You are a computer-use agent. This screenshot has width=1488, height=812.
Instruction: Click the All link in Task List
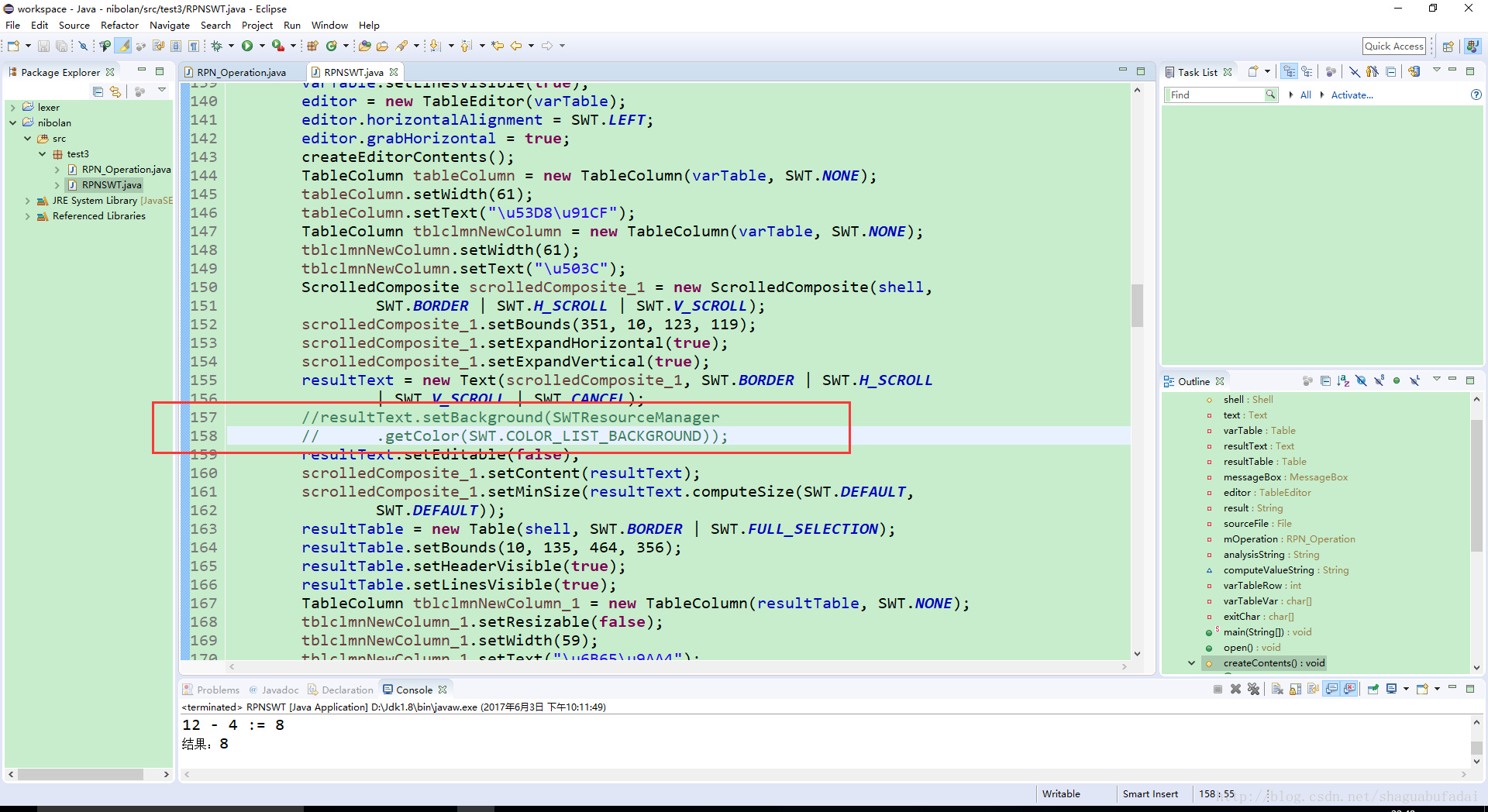1306,95
